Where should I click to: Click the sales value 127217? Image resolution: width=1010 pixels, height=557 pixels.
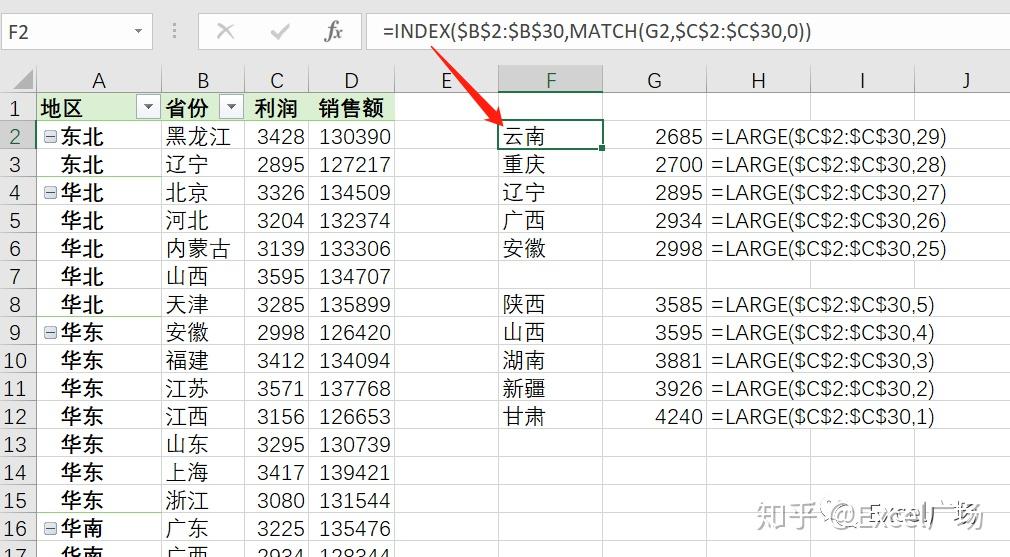point(355,164)
